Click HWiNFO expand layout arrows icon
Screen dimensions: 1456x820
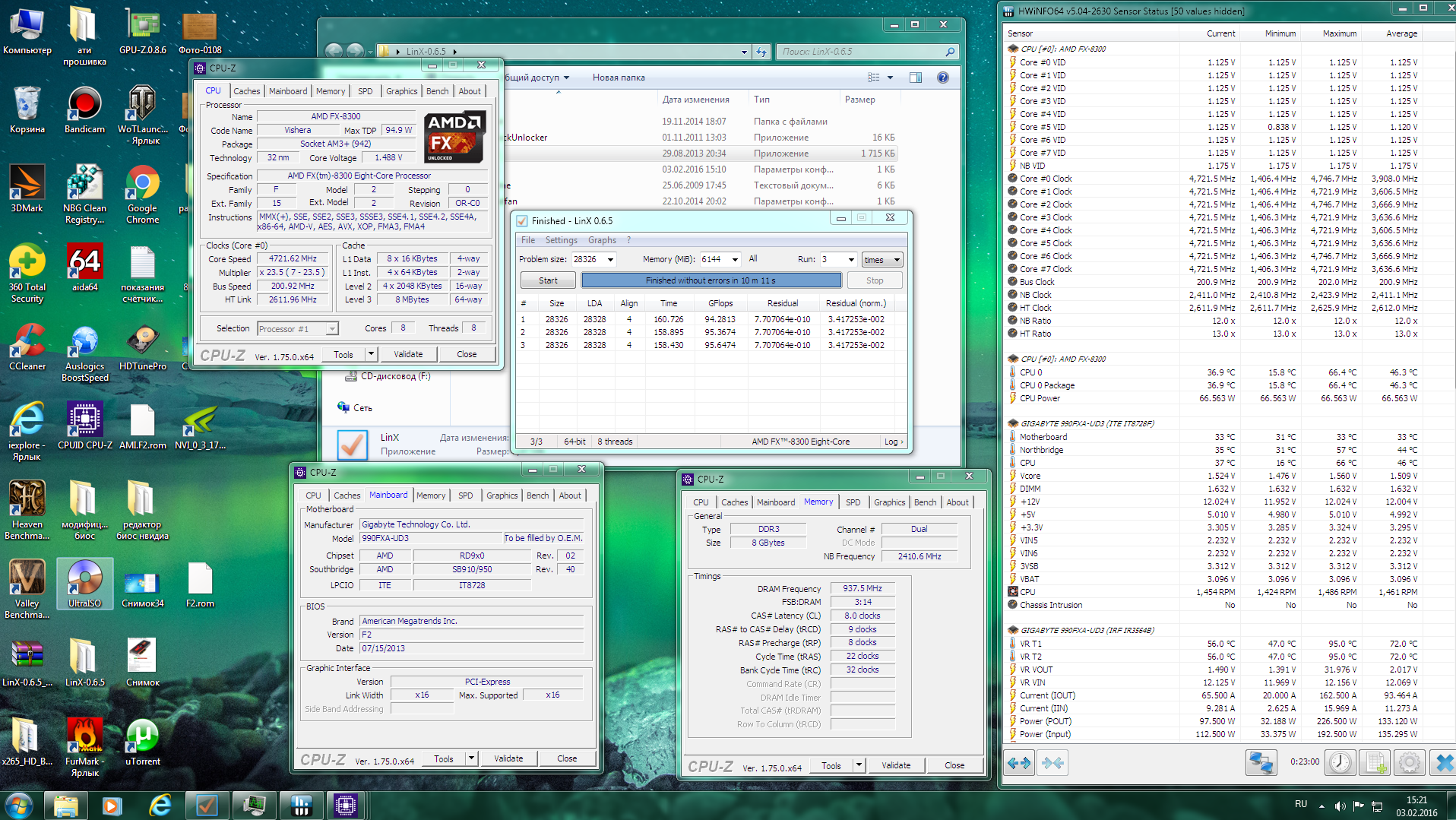pos(1019,762)
